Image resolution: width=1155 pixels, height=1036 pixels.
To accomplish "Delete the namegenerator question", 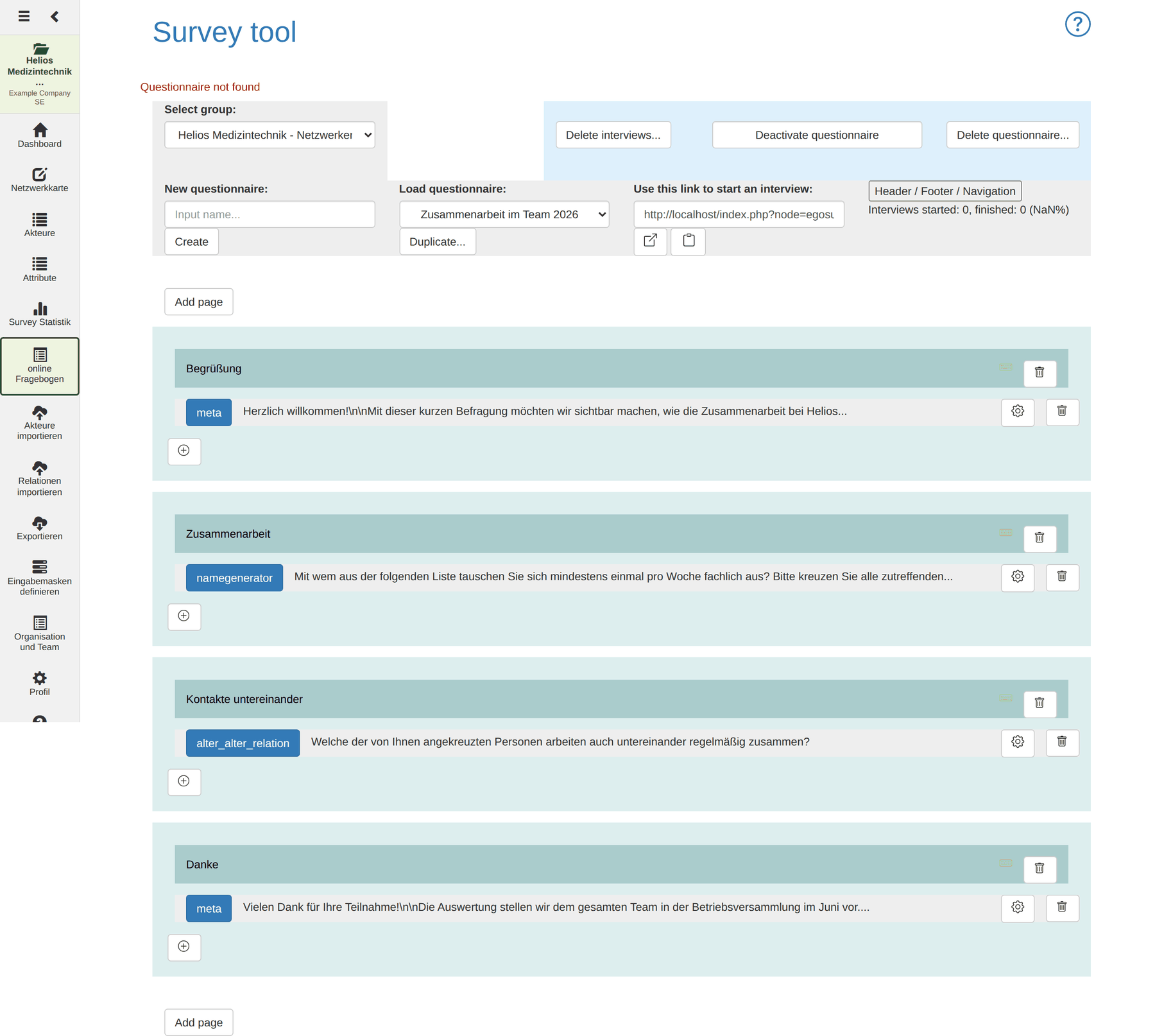I will (x=1062, y=577).
